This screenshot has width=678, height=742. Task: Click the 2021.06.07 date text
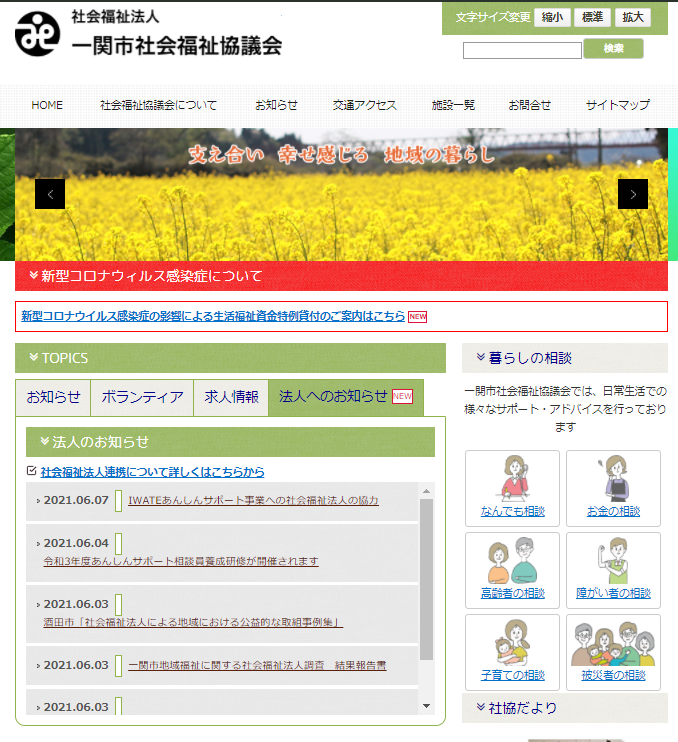(x=76, y=500)
